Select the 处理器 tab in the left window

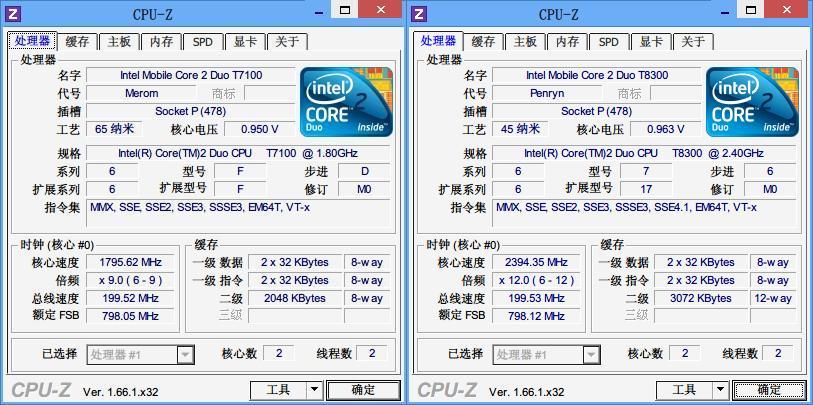tap(32, 41)
